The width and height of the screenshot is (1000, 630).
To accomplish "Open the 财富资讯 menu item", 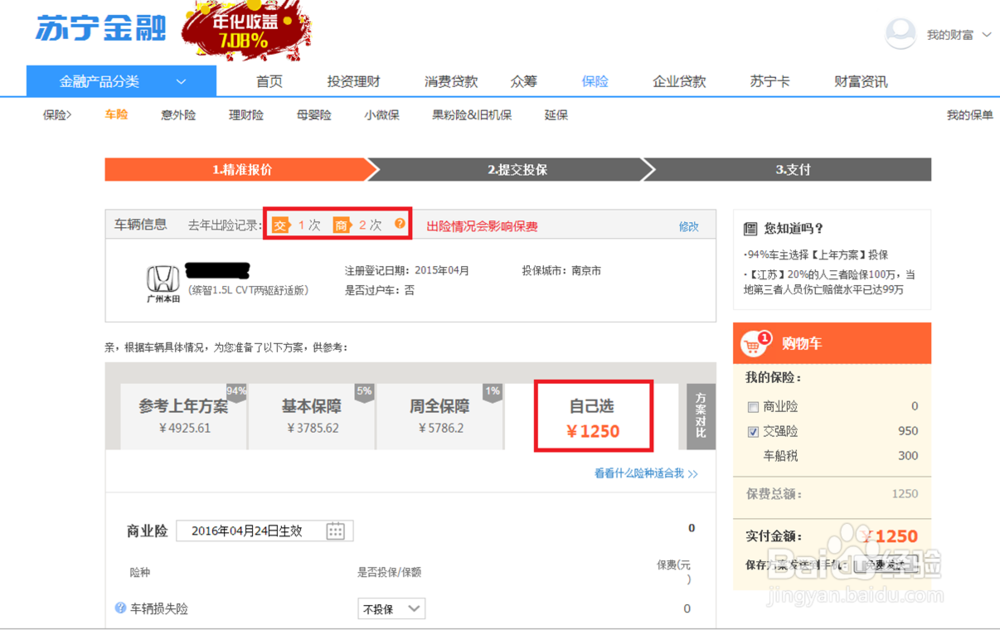I will coord(861,82).
